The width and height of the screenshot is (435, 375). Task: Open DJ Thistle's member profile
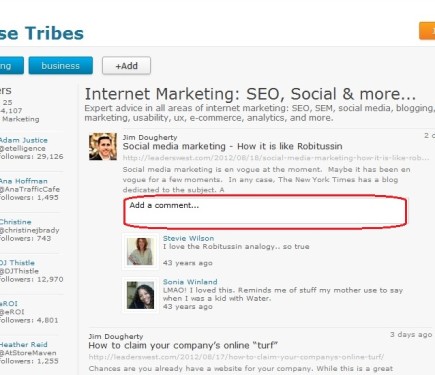point(17,263)
